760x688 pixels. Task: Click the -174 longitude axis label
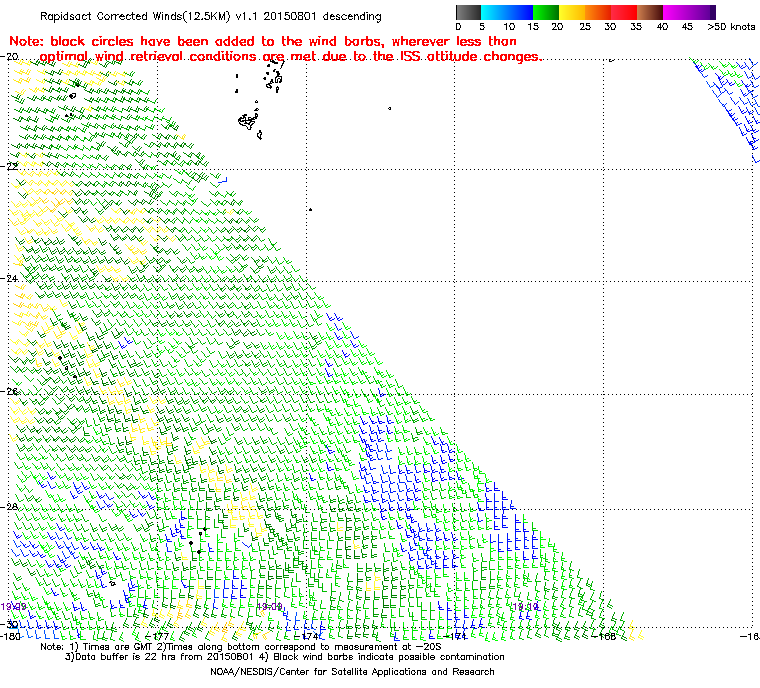(x=308, y=636)
